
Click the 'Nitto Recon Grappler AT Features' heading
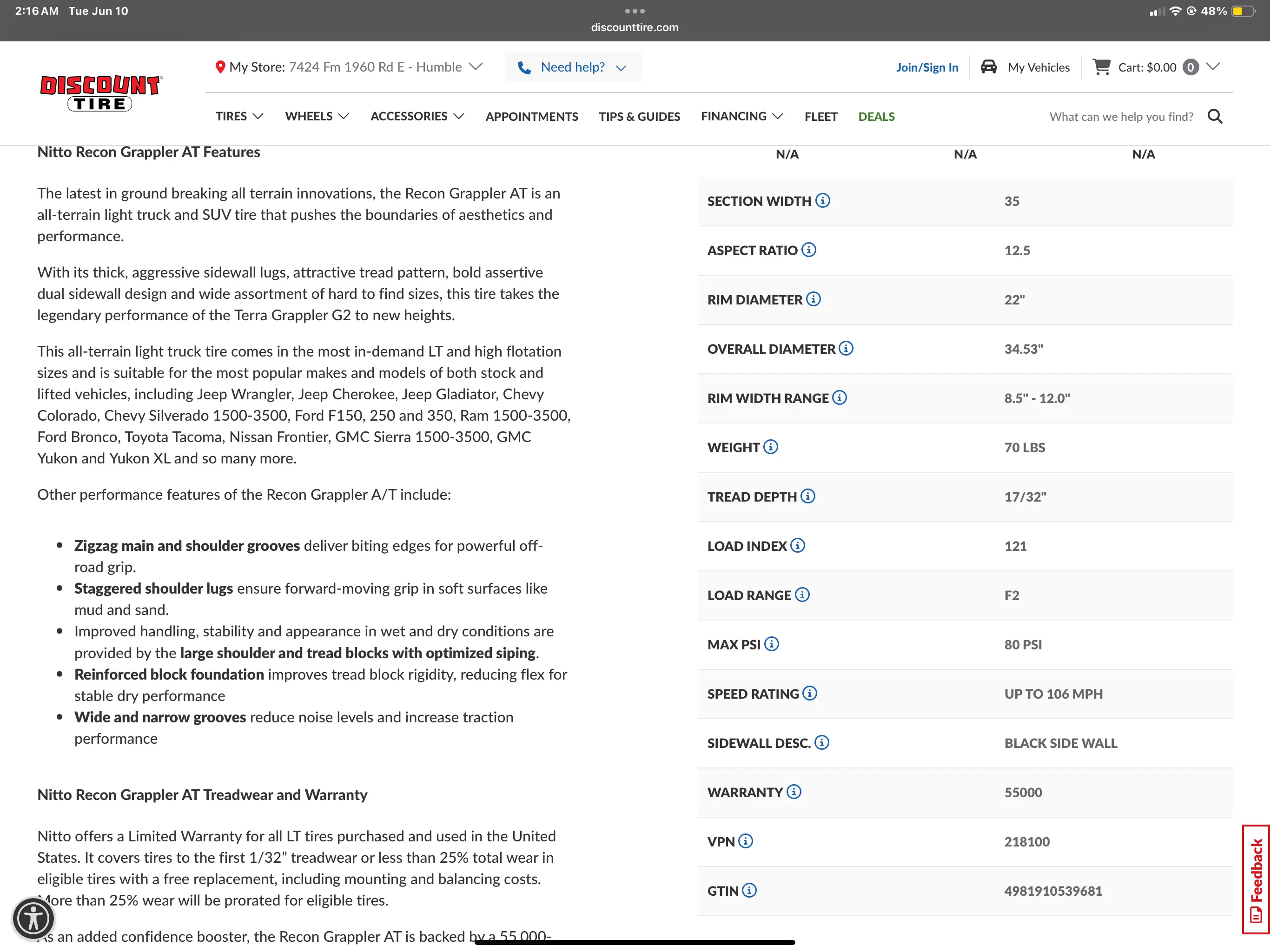(x=149, y=152)
